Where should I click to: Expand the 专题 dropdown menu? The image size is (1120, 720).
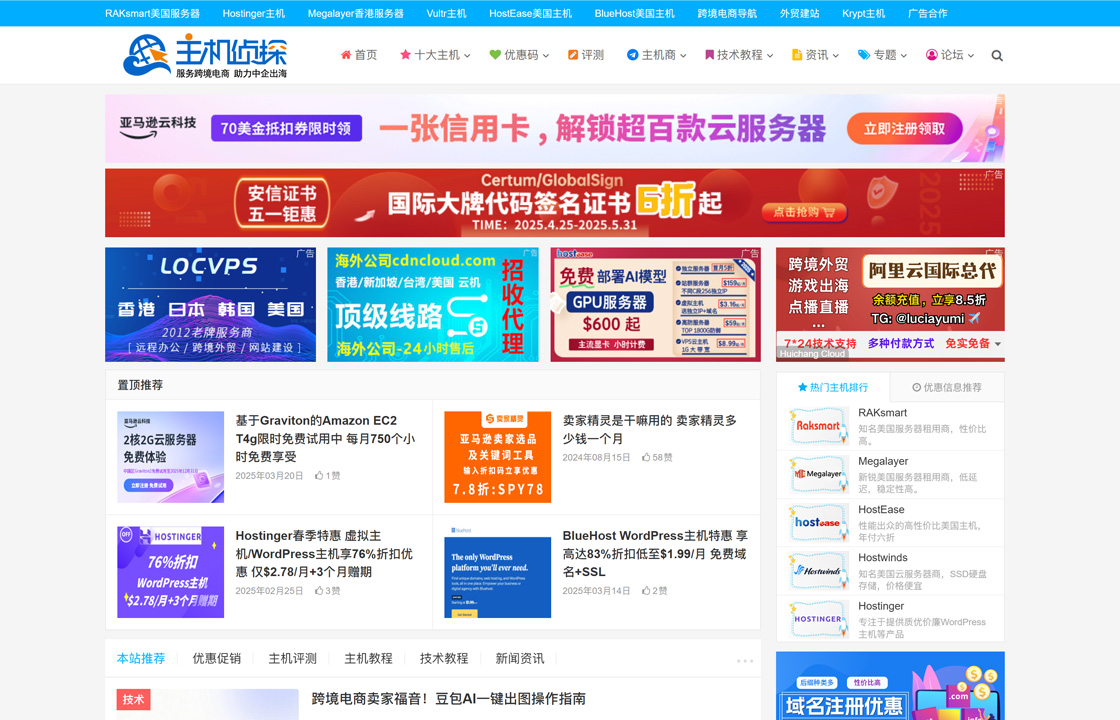(x=904, y=56)
